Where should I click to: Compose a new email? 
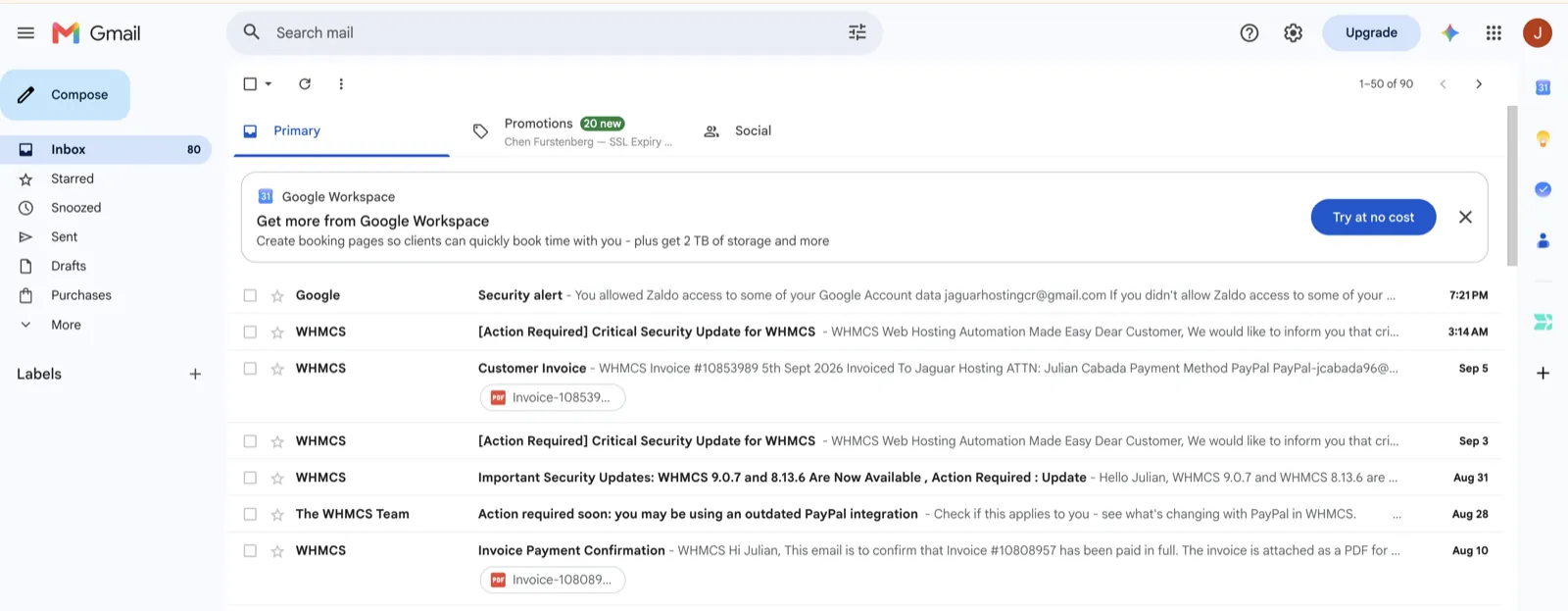click(65, 94)
